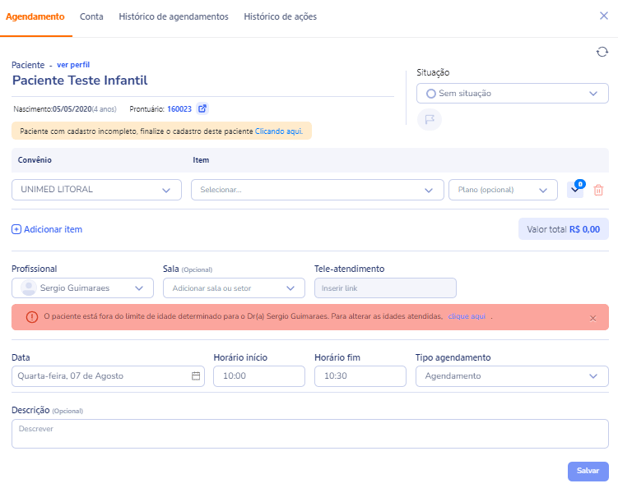This screenshot has width=618, height=488.
Task: Click the plus icon beside Adicionar item
Action: click(x=16, y=229)
